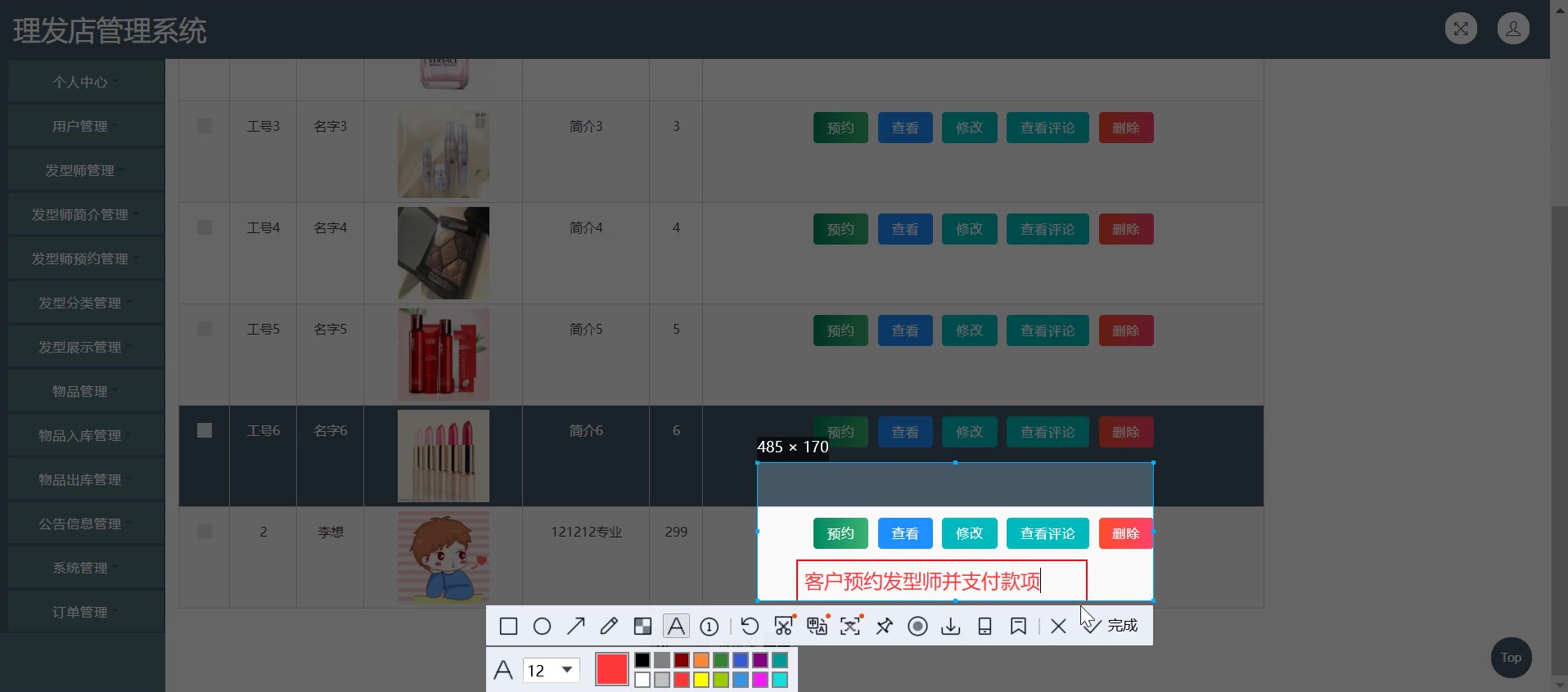Pick the black color swatch

(x=642, y=660)
